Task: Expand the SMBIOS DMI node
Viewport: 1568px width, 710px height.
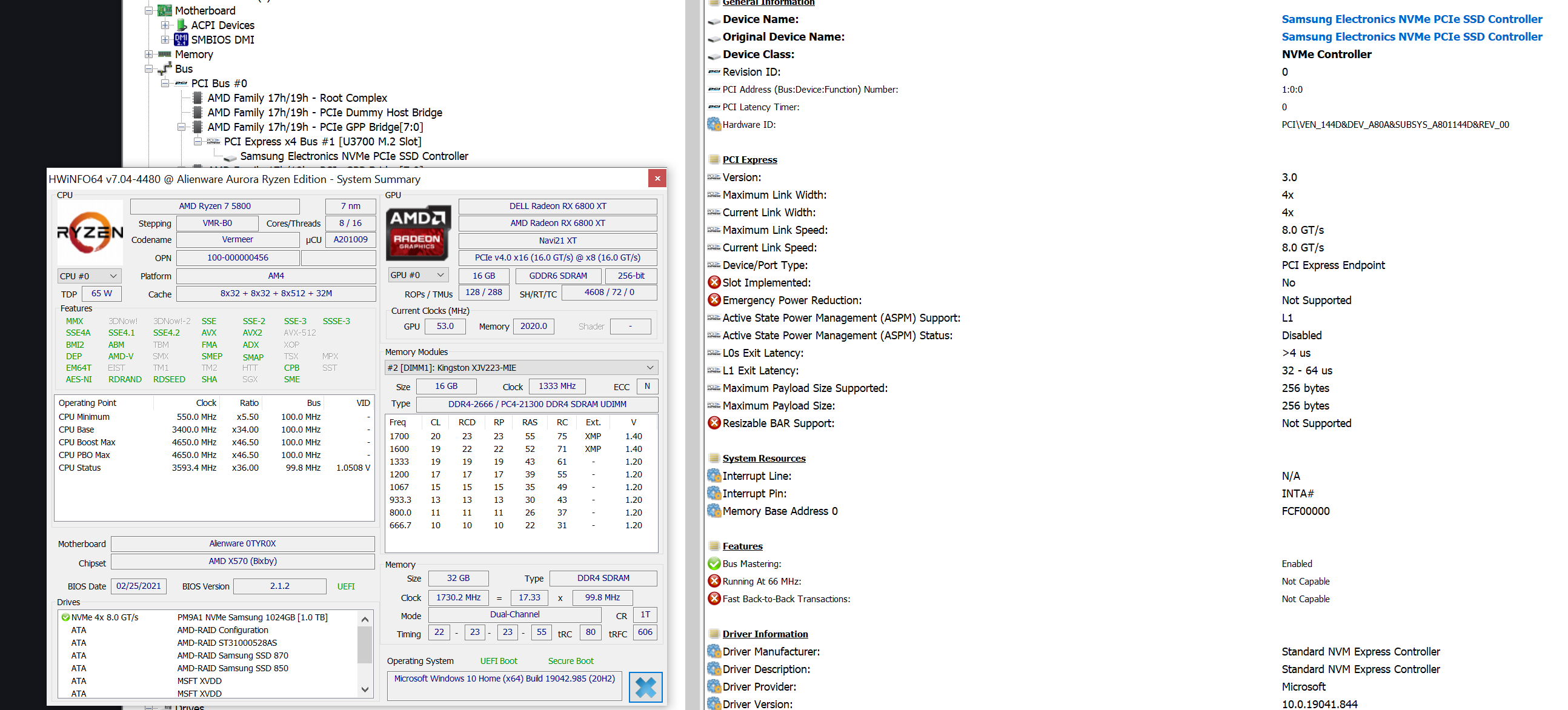Action: 165,39
